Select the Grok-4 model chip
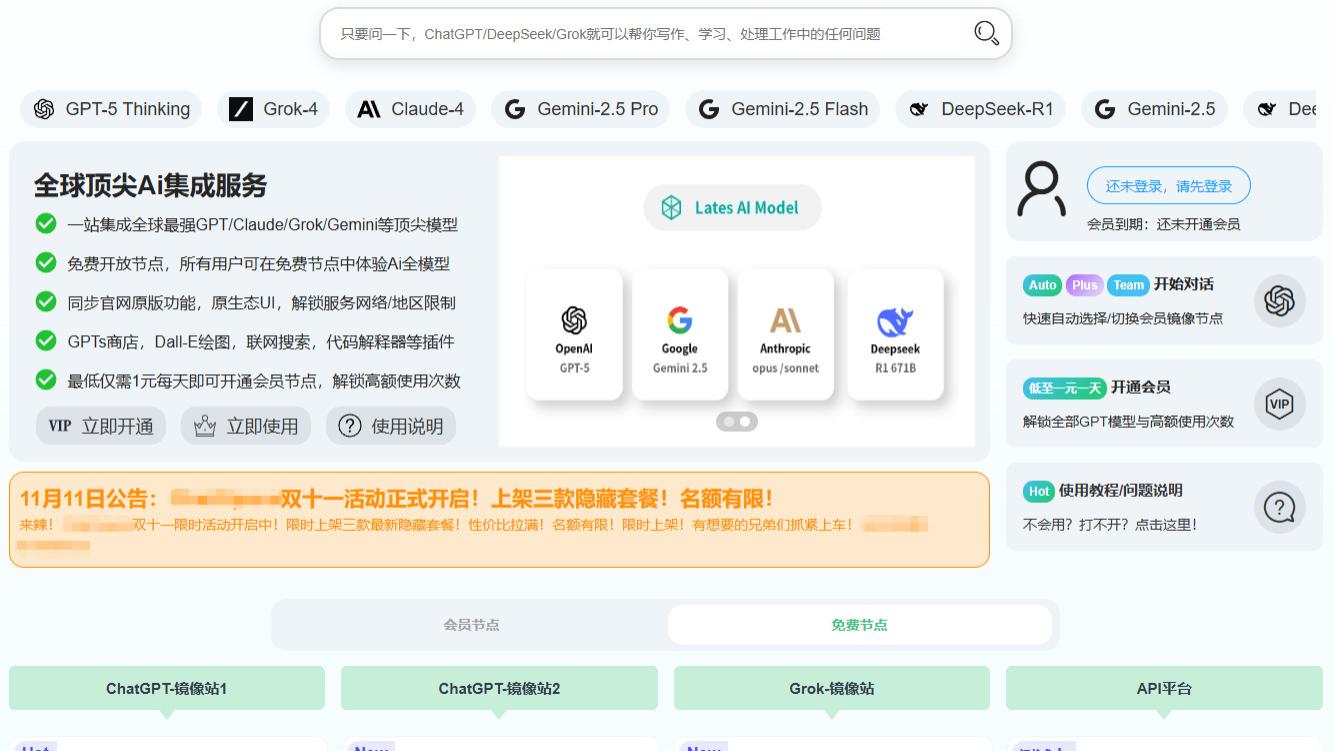Viewport: 1334px width, 751px height. point(274,109)
